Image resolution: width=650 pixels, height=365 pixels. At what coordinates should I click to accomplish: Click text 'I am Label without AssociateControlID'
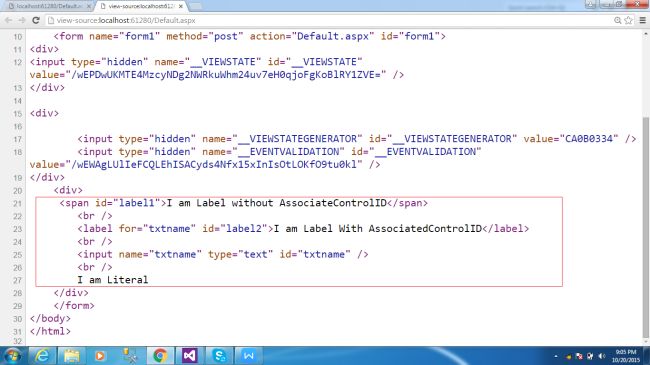tap(276, 203)
